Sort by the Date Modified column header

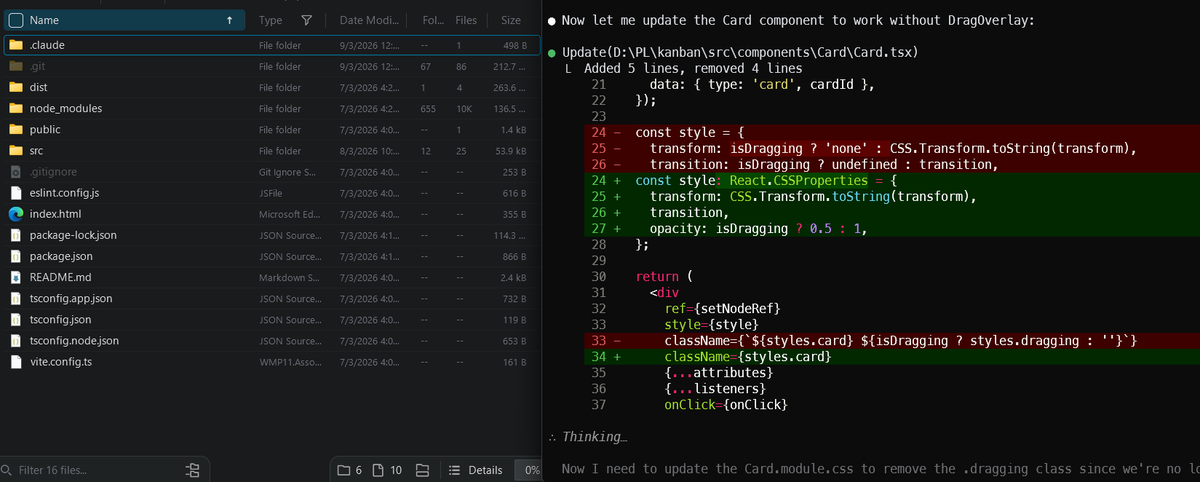tap(370, 20)
